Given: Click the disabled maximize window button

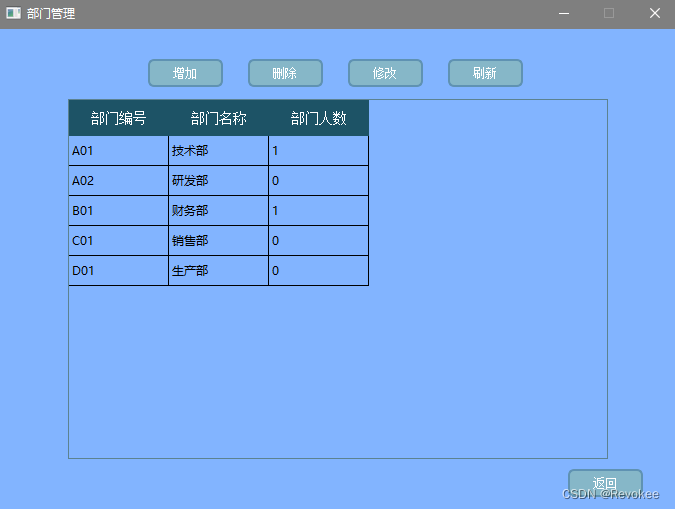Looking at the screenshot, I should pos(609,14).
